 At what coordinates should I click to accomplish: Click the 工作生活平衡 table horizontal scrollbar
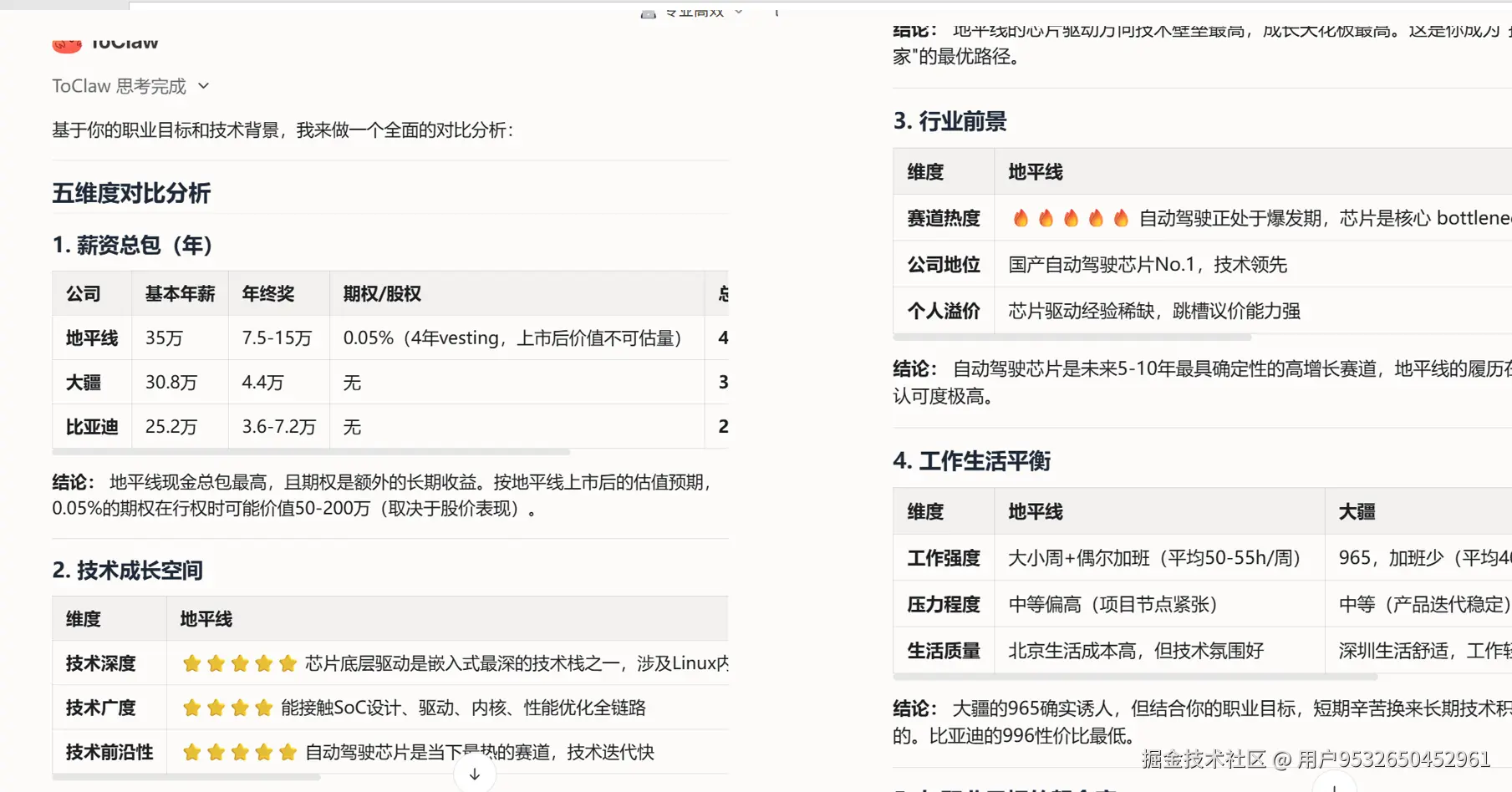click(1135, 677)
